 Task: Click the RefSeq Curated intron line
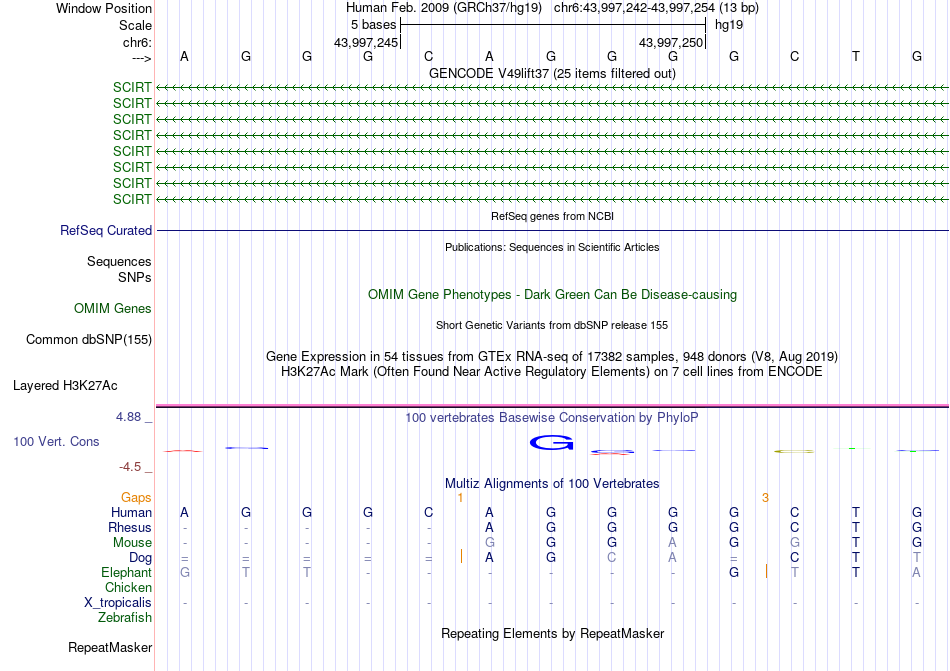[553, 231]
